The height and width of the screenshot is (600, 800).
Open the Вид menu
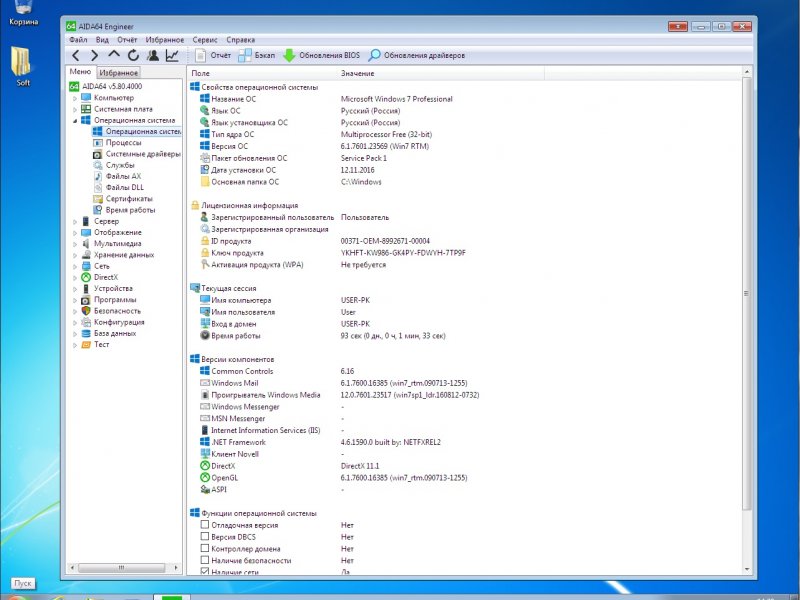click(102, 40)
